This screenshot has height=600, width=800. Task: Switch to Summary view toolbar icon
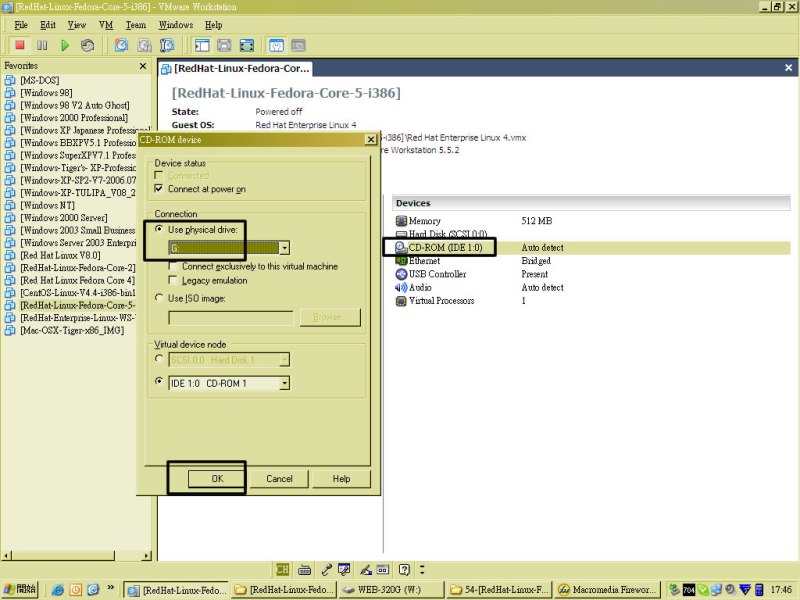click(x=276, y=45)
